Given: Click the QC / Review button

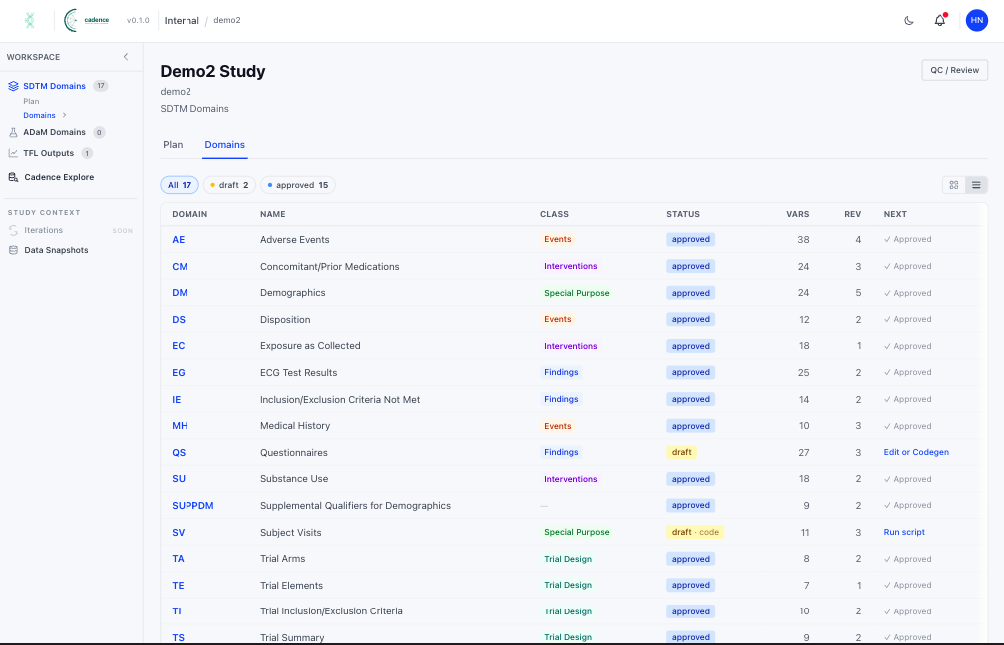Looking at the screenshot, I should tap(955, 70).
